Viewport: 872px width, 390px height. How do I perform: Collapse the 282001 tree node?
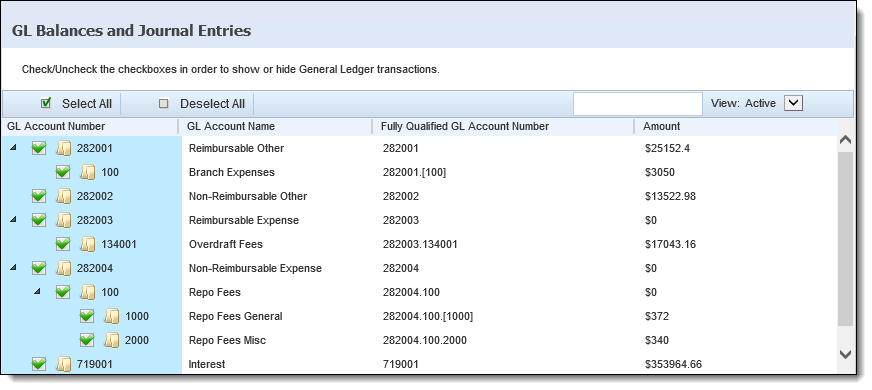click(13, 148)
